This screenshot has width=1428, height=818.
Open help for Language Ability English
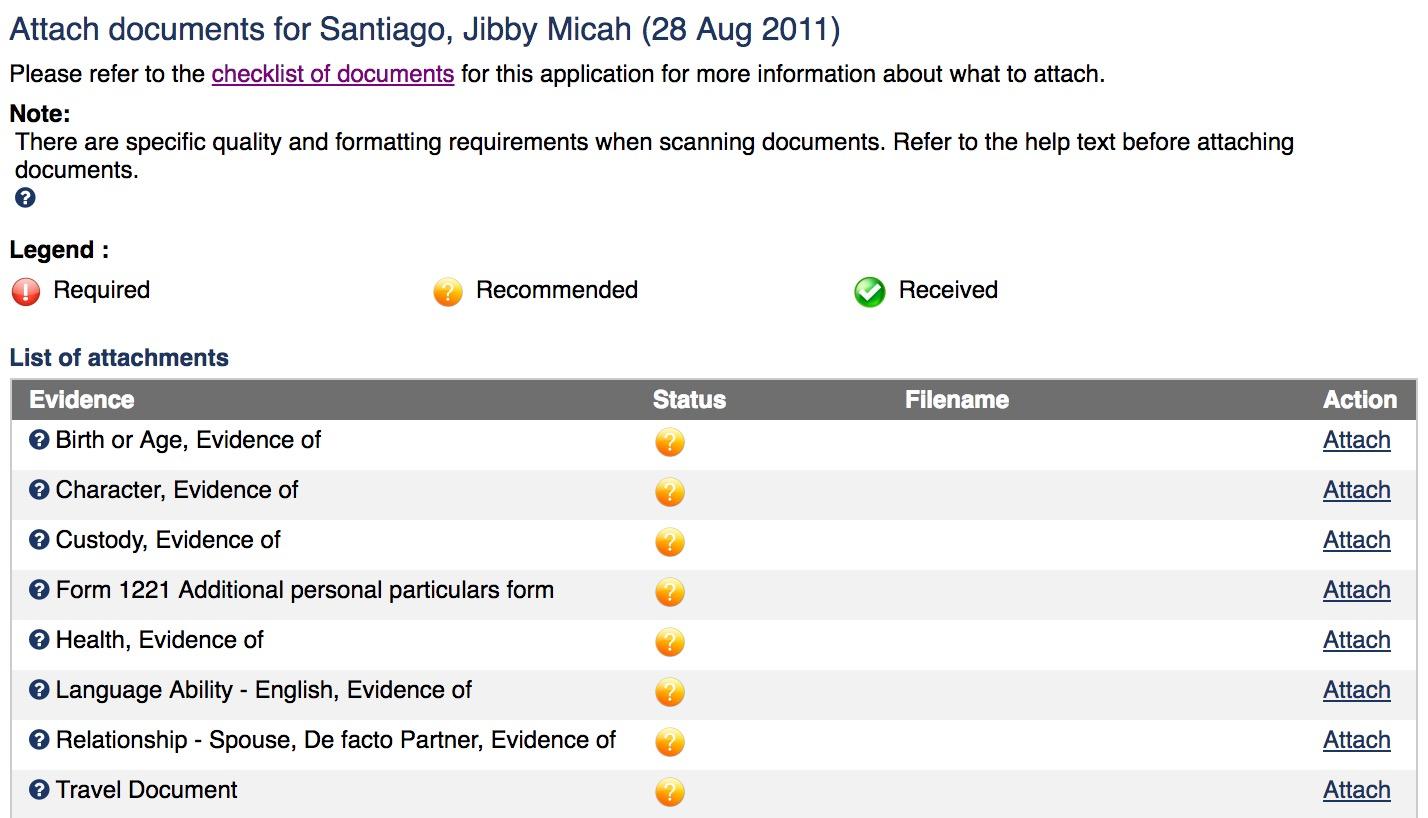[x=39, y=690]
